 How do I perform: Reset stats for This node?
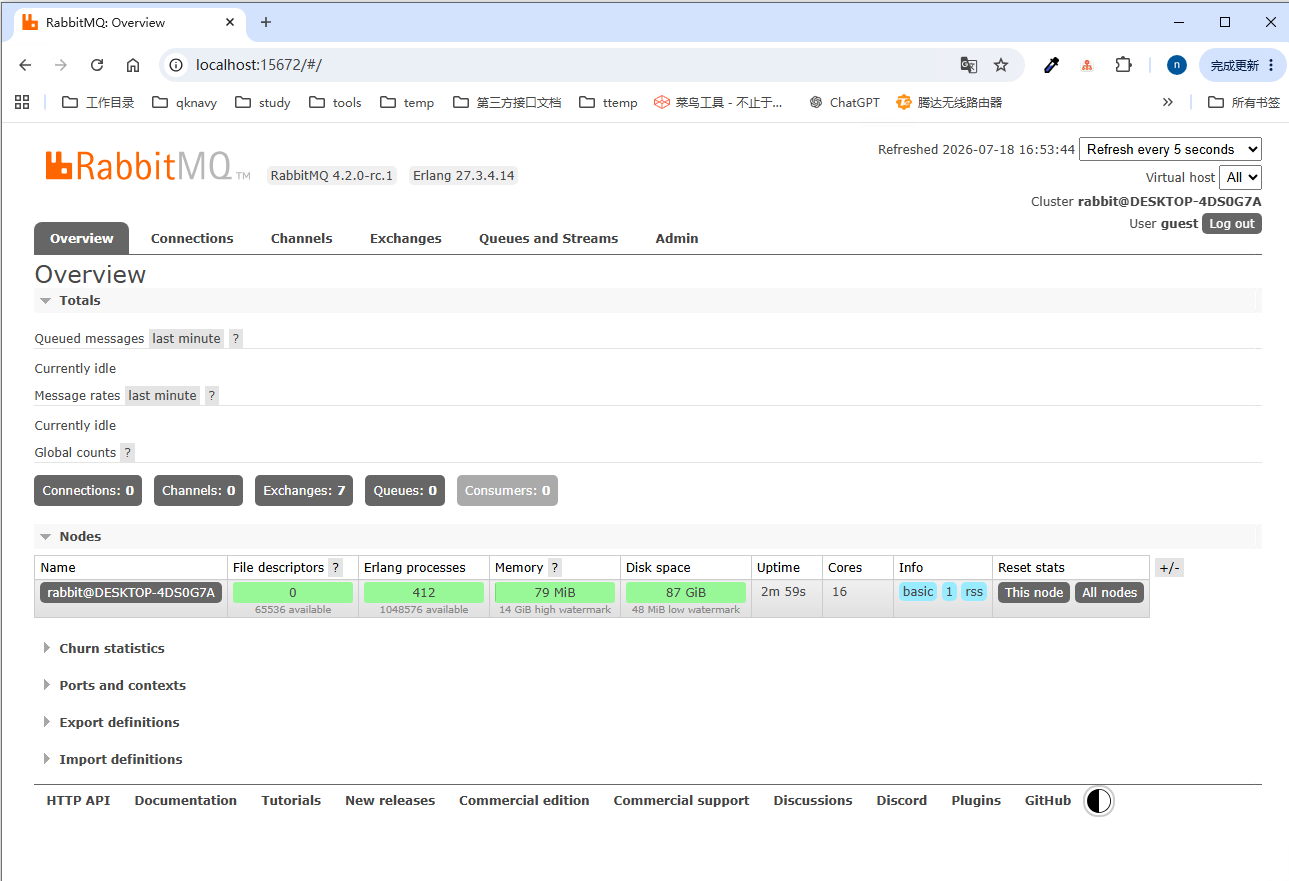pyautogui.click(x=1034, y=592)
